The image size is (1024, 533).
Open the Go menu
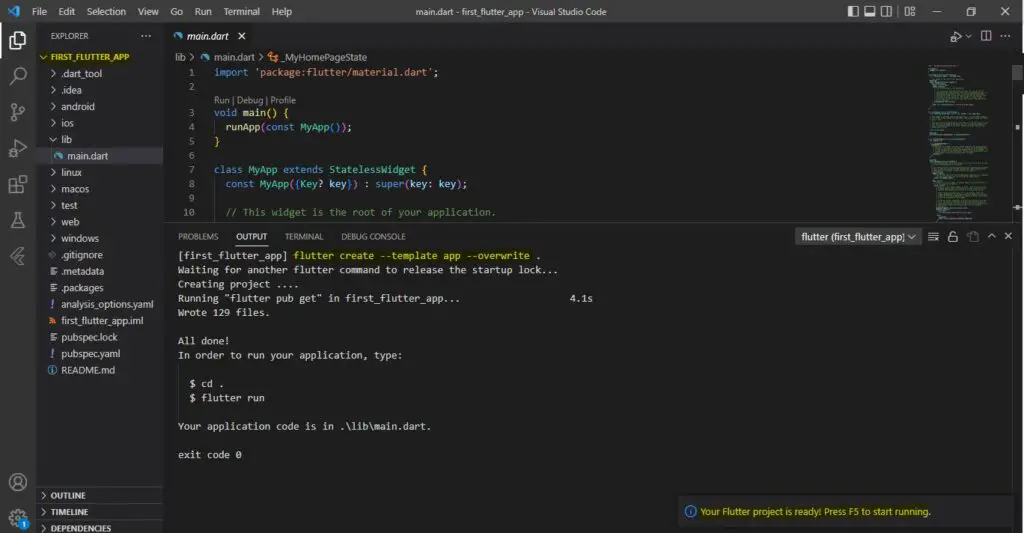tap(176, 11)
